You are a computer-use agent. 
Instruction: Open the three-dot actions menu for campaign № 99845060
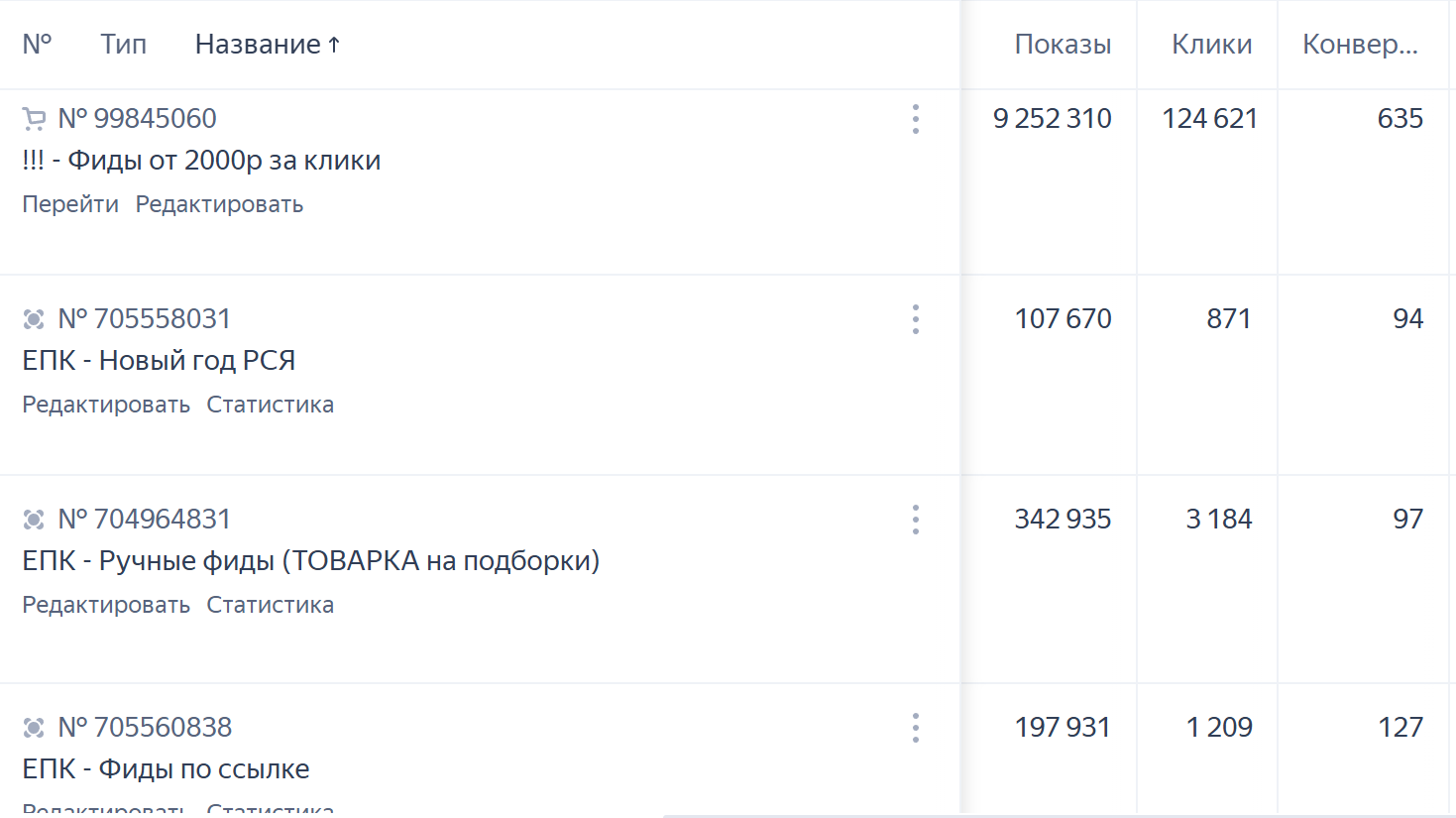pos(915,119)
